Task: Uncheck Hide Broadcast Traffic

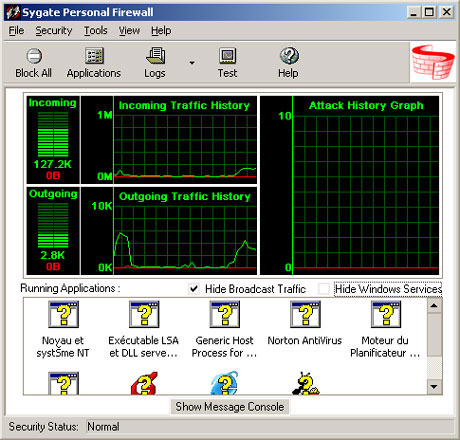Action: click(x=194, y=289)
